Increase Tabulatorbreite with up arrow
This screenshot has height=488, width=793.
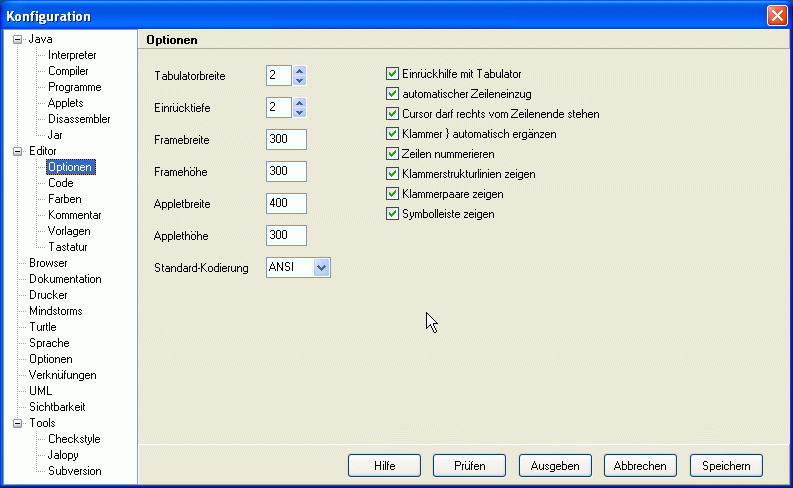(299, 71)
